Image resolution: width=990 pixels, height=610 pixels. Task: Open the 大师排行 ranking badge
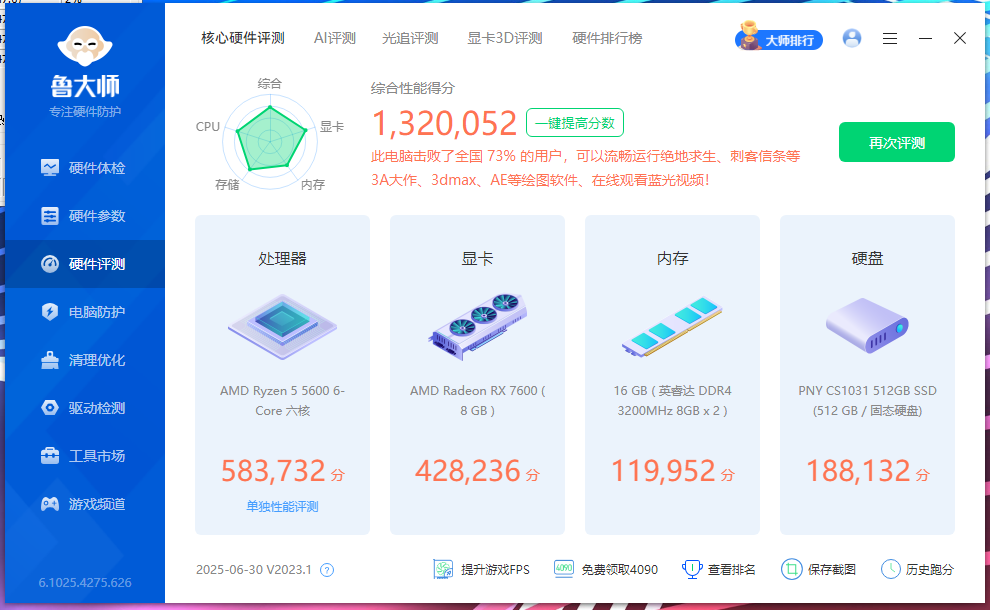778,38
